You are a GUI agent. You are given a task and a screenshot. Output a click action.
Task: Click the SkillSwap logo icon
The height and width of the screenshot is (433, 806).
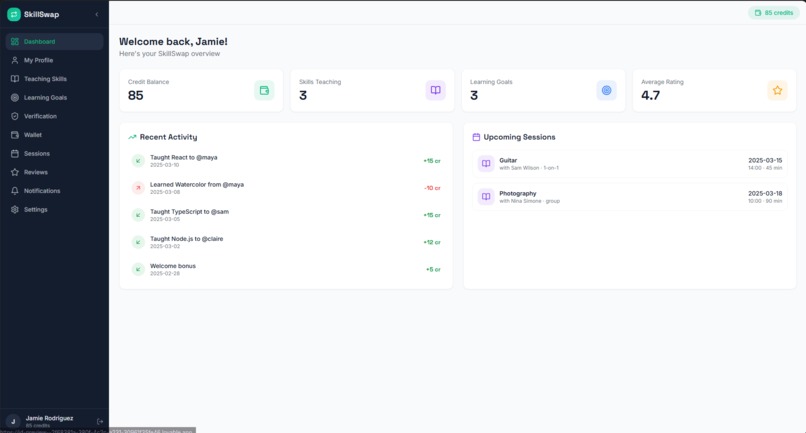coord(14,14)
